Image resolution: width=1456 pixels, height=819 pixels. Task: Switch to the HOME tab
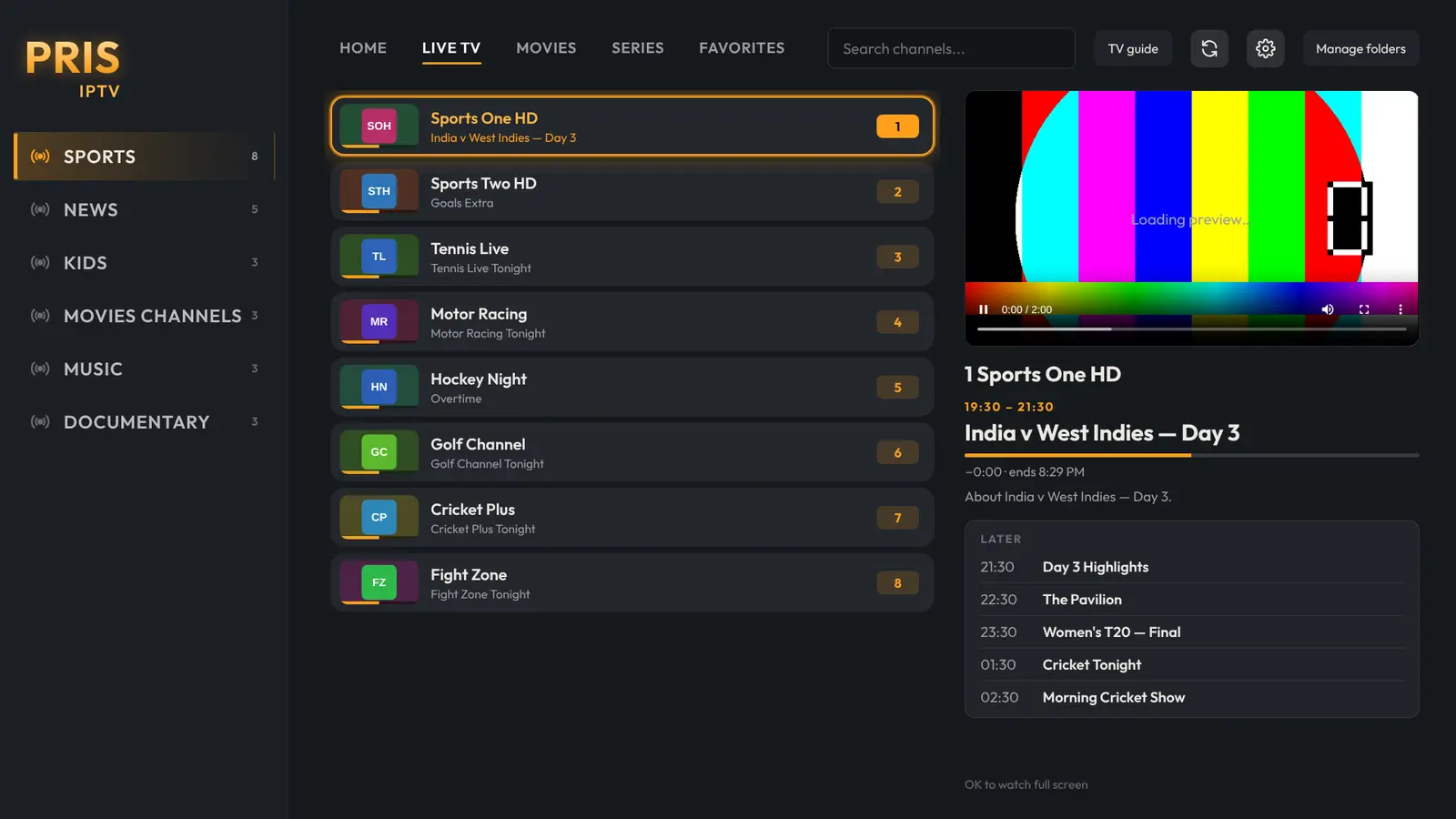click(x=363, y=48)
